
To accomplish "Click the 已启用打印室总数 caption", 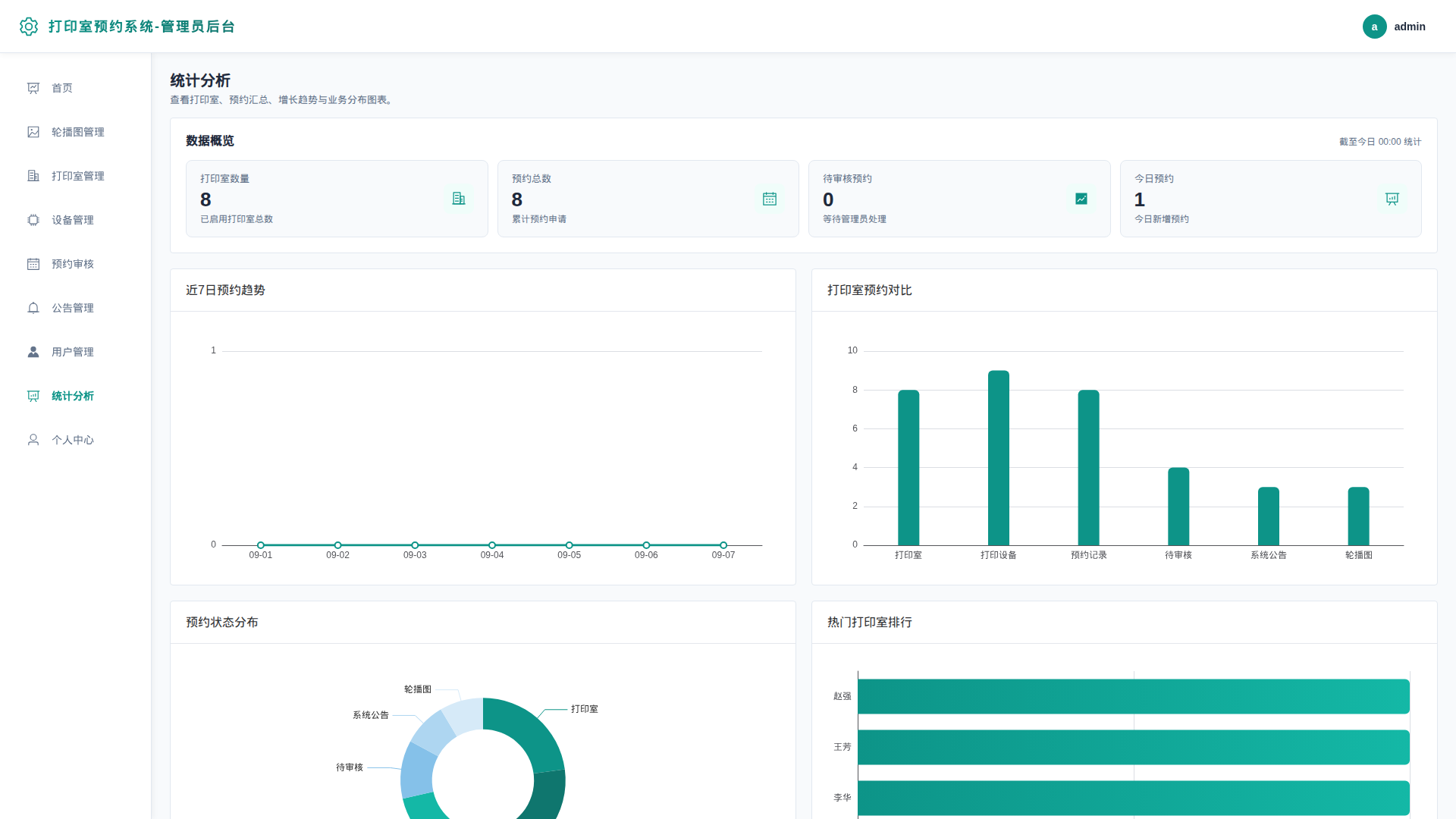I will point(237,219).
